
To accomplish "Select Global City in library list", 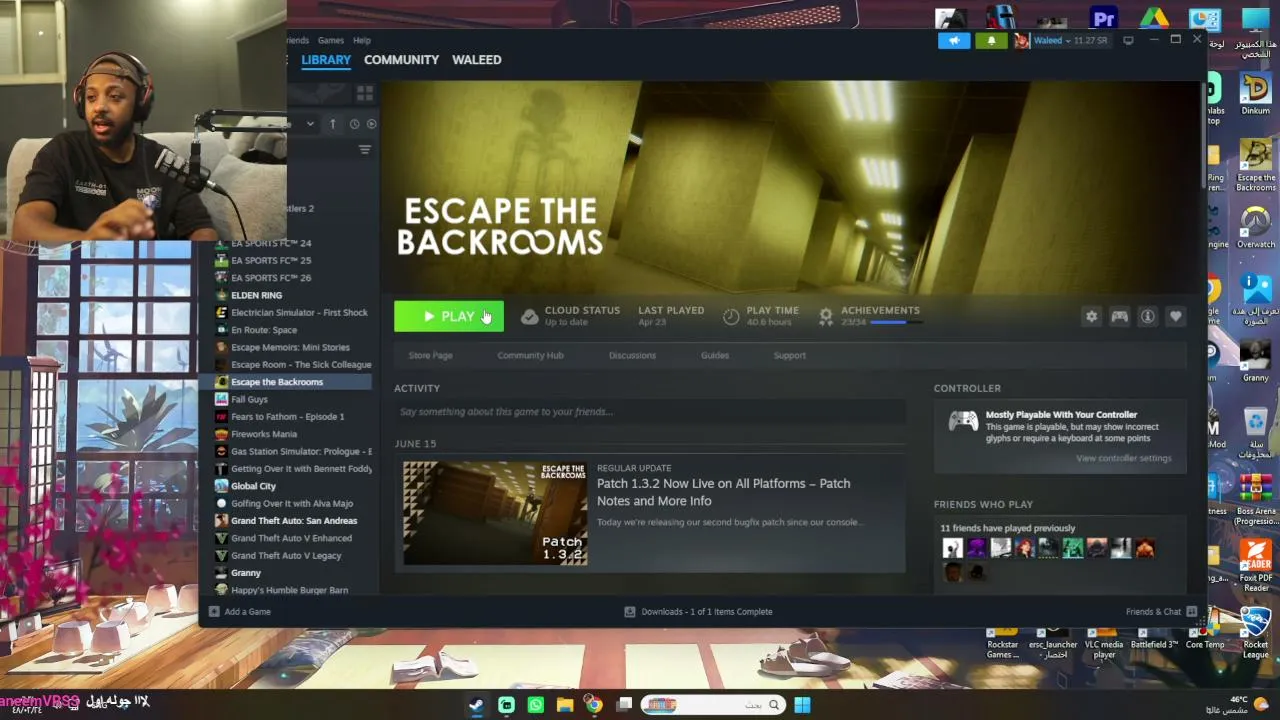I will click(253, 486).
